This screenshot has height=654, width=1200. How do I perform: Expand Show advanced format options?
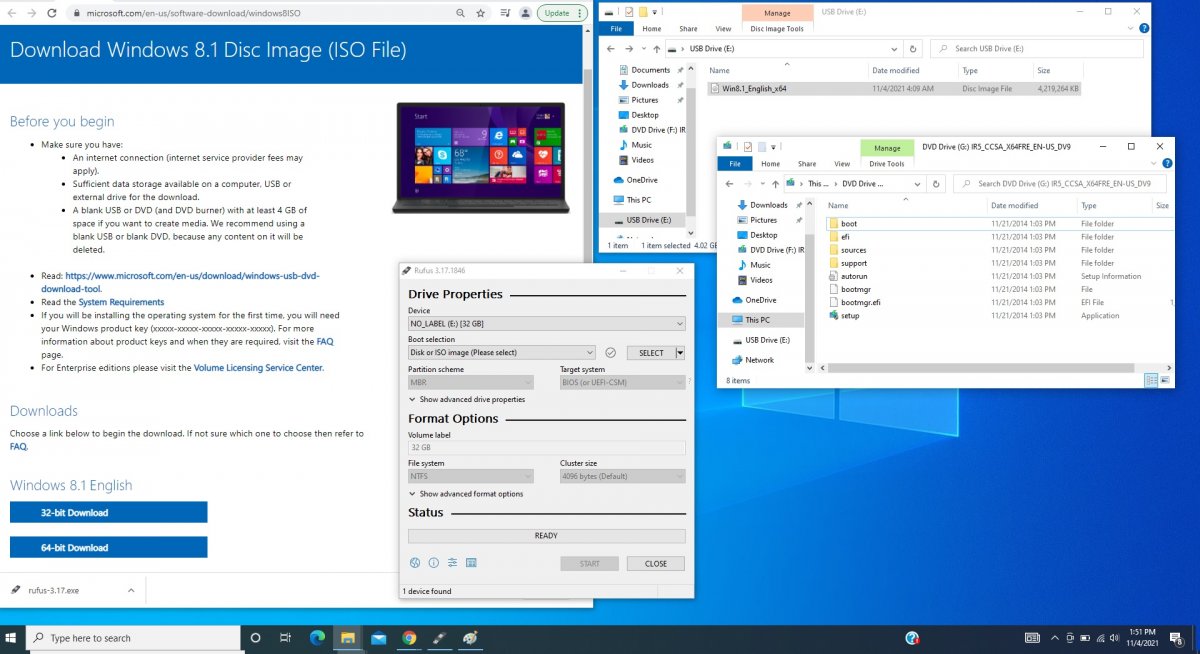click(x=465, y=494)
